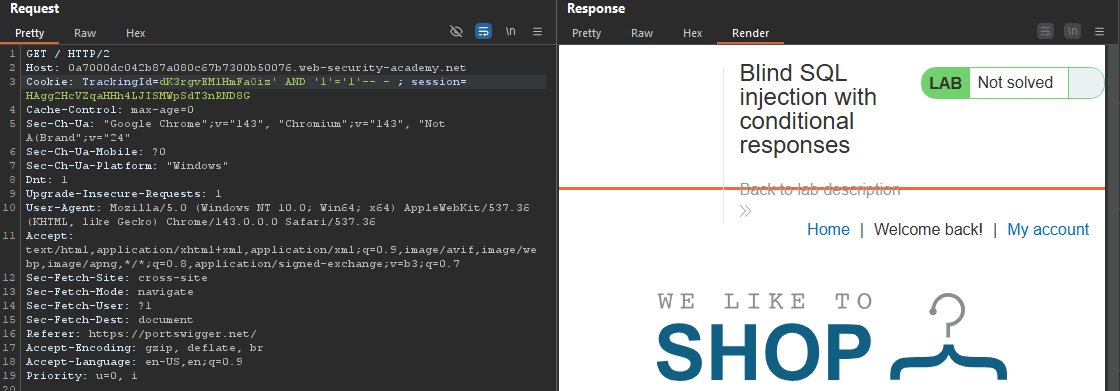This screenshot has width=1120, height=391.
Task: Click the Accept-Encoding header line
Action: click(x=144, y=348)
